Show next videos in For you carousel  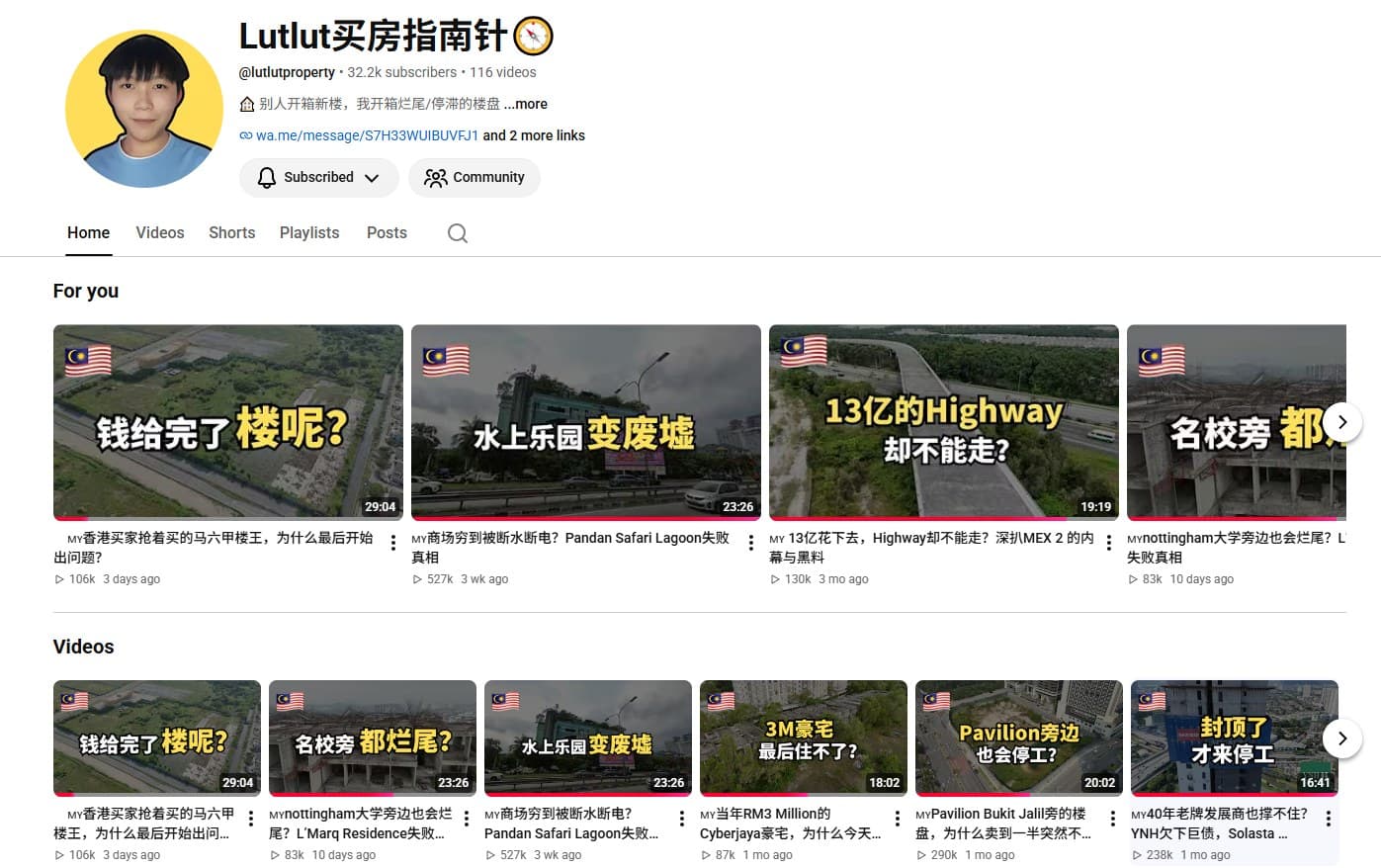[x=1342, y=422]
